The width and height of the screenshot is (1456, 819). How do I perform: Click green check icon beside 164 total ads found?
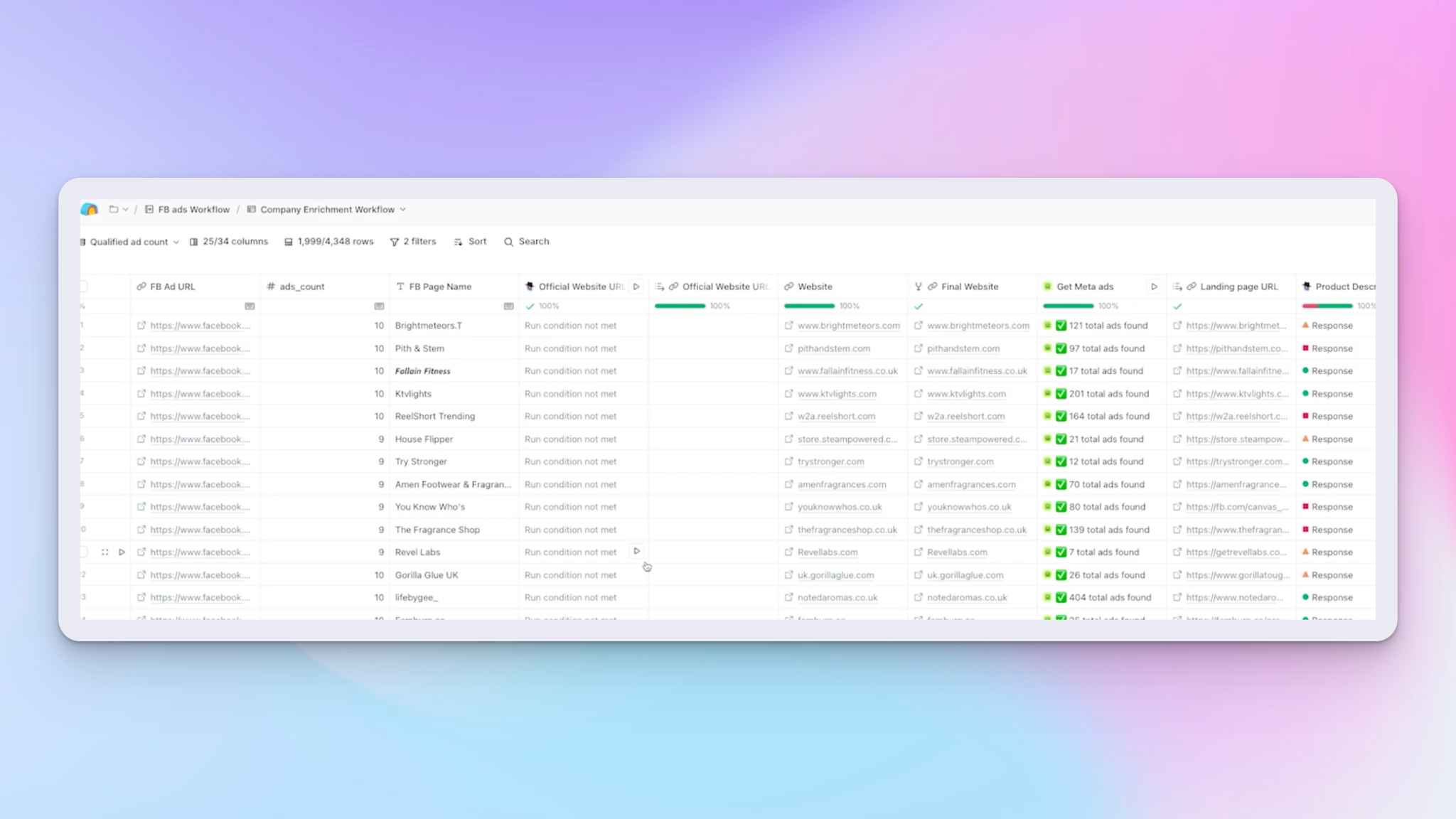point(1061,416)
